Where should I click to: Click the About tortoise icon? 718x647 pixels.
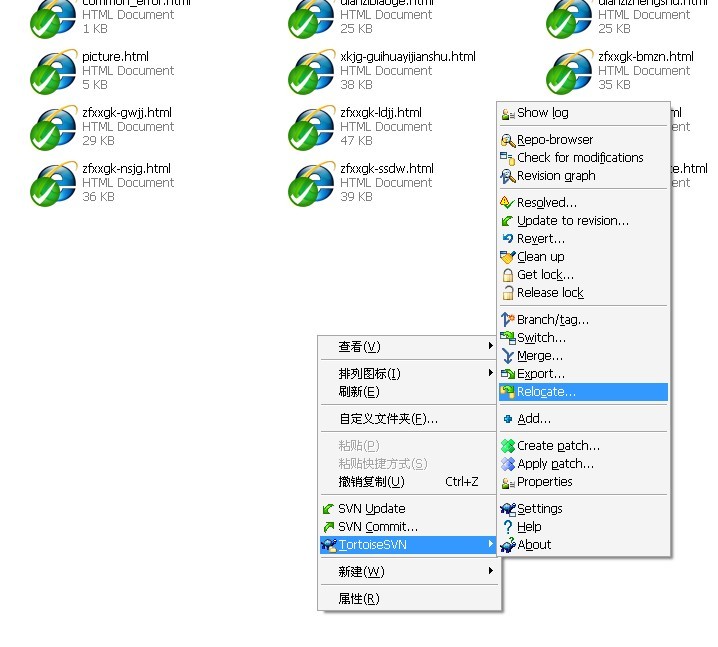(508, 545)
